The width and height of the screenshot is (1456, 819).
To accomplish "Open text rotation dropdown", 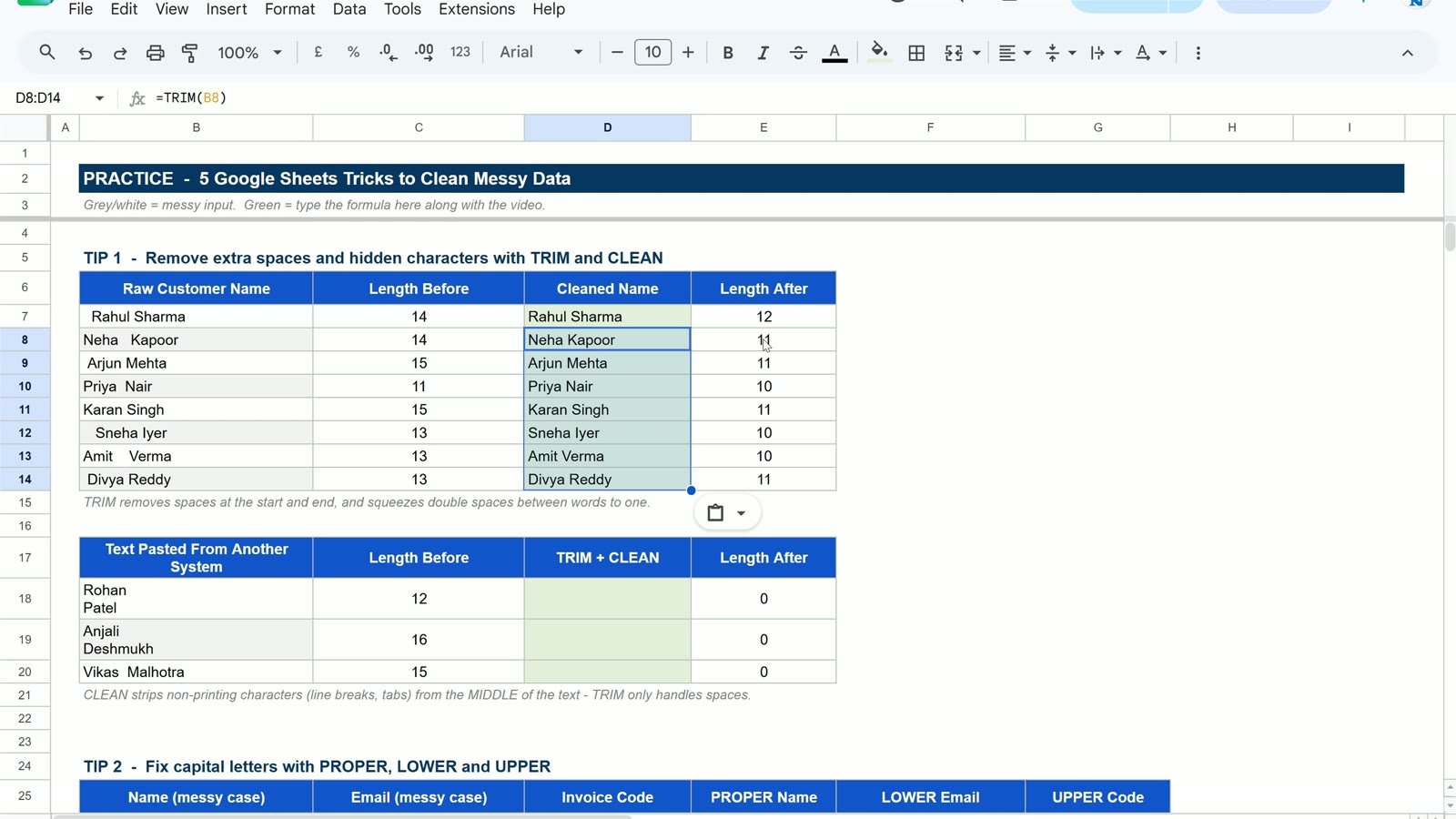I will tap(1151, 53).
